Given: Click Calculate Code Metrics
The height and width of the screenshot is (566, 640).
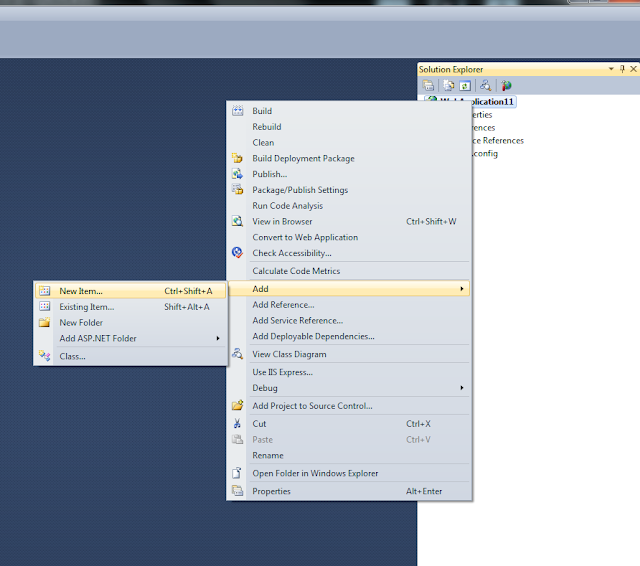Looking at the screenshot, I should point(349,271).
